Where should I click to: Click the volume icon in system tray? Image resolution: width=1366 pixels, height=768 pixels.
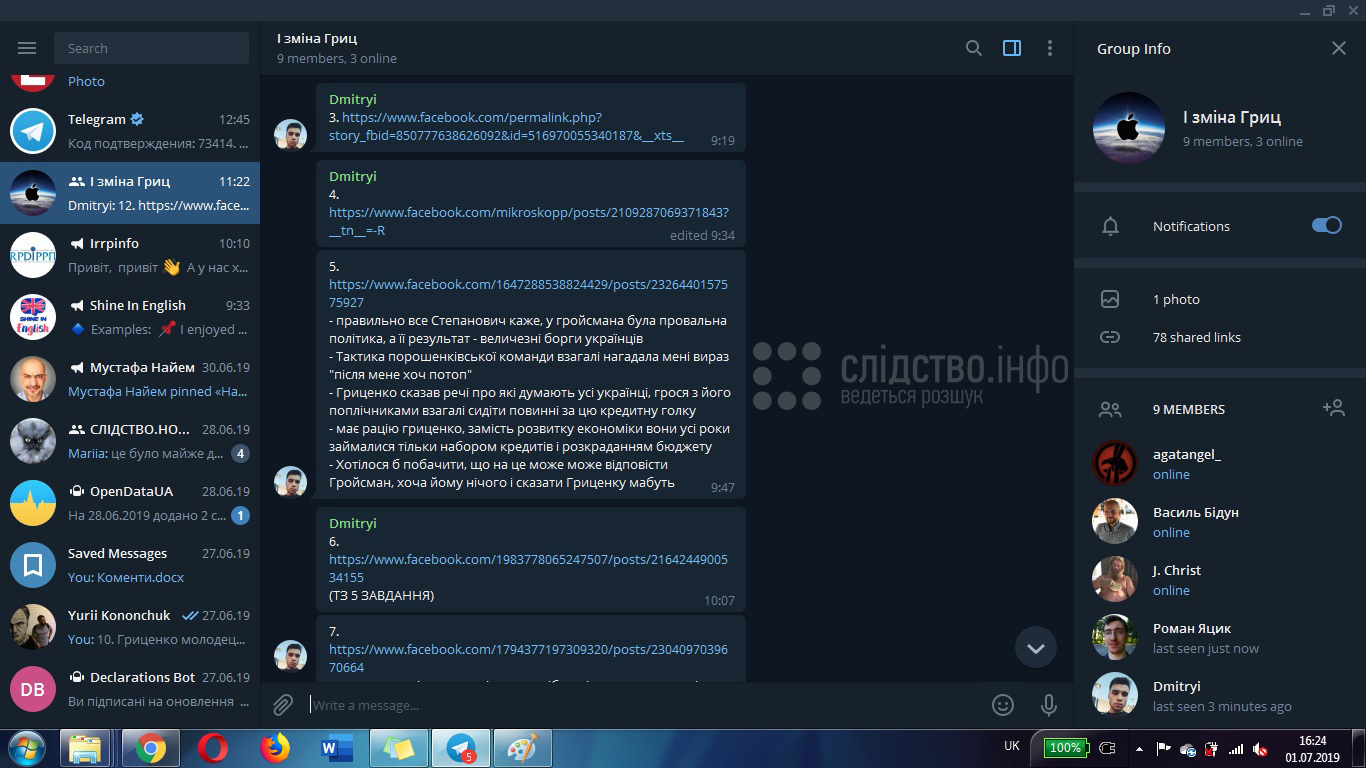[1260, 748]
